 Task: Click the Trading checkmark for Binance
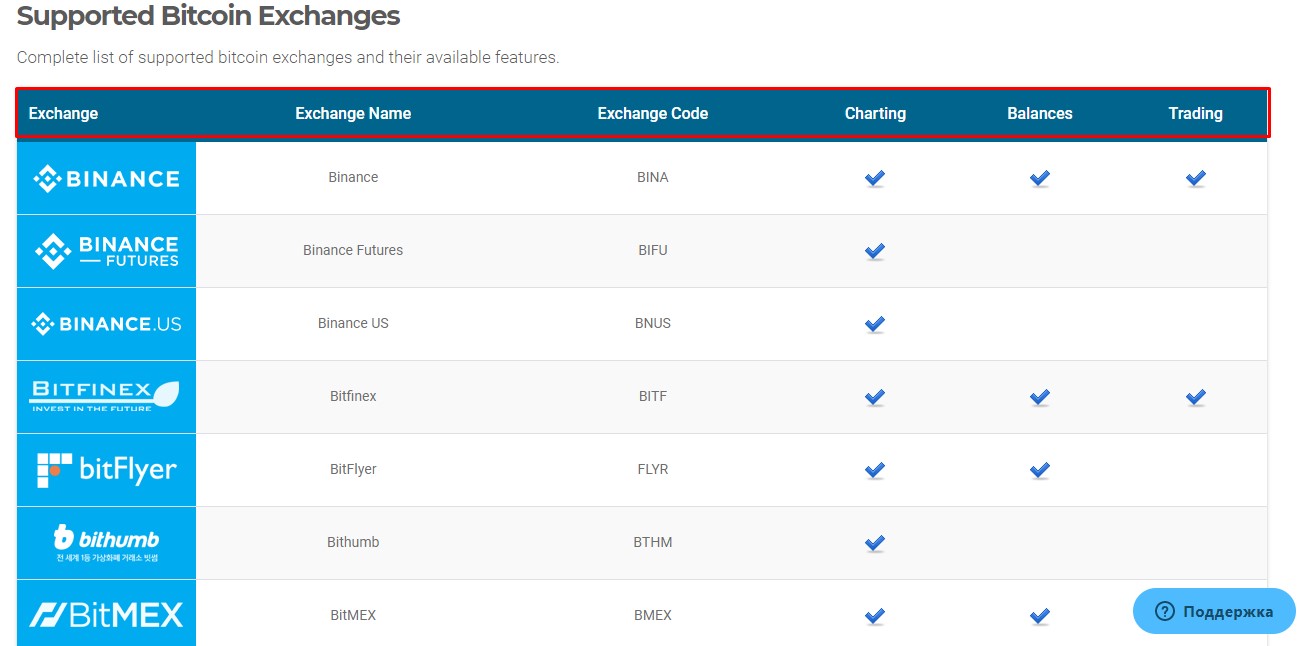coord(1196,178)
